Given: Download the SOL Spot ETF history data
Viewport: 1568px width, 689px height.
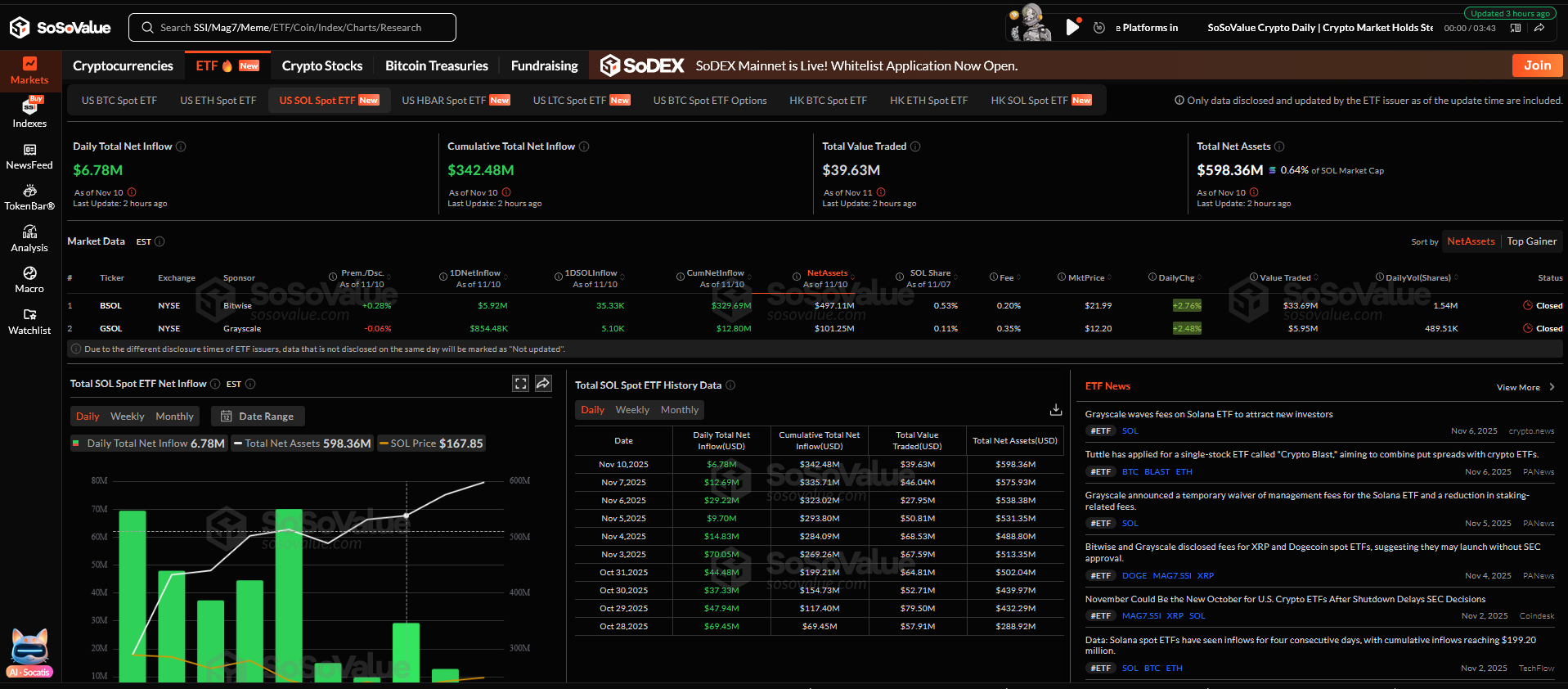Looking at the screenshot, I should (1056, 409).
